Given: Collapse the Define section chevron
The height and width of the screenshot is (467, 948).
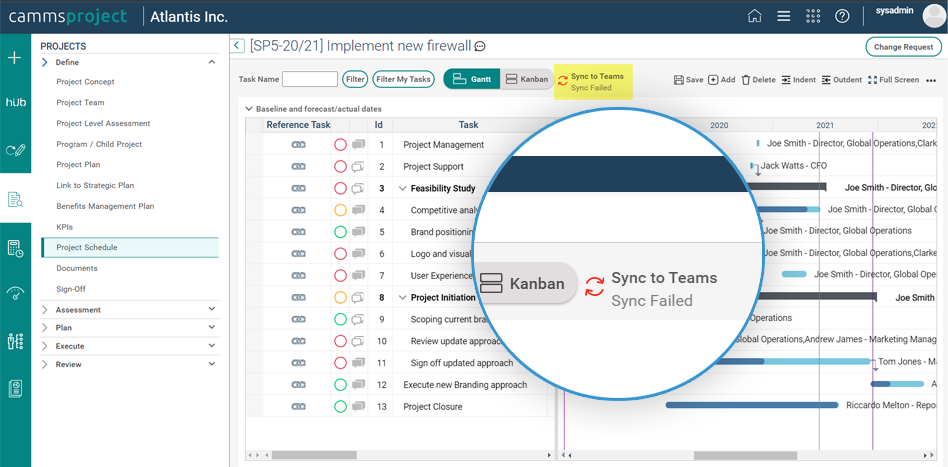Looking at the screenshot, I should click(212, 62).
